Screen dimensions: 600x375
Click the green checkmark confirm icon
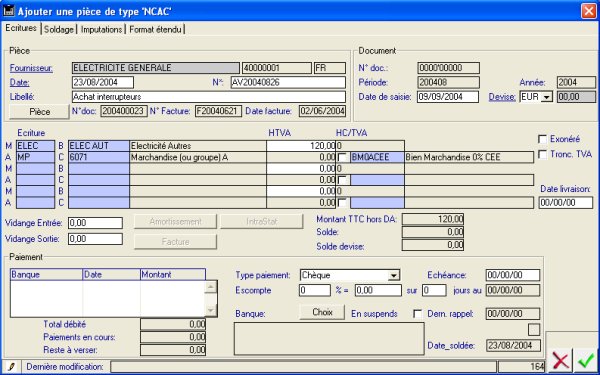(x=586, y=360)
